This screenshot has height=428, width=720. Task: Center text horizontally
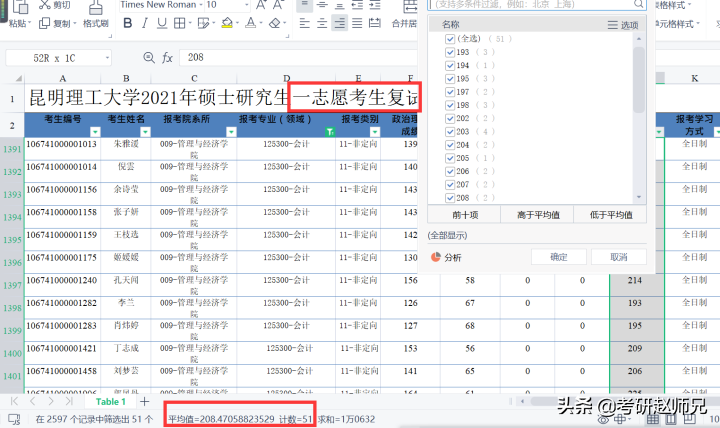pyautogui.click(x=322, y=23)
